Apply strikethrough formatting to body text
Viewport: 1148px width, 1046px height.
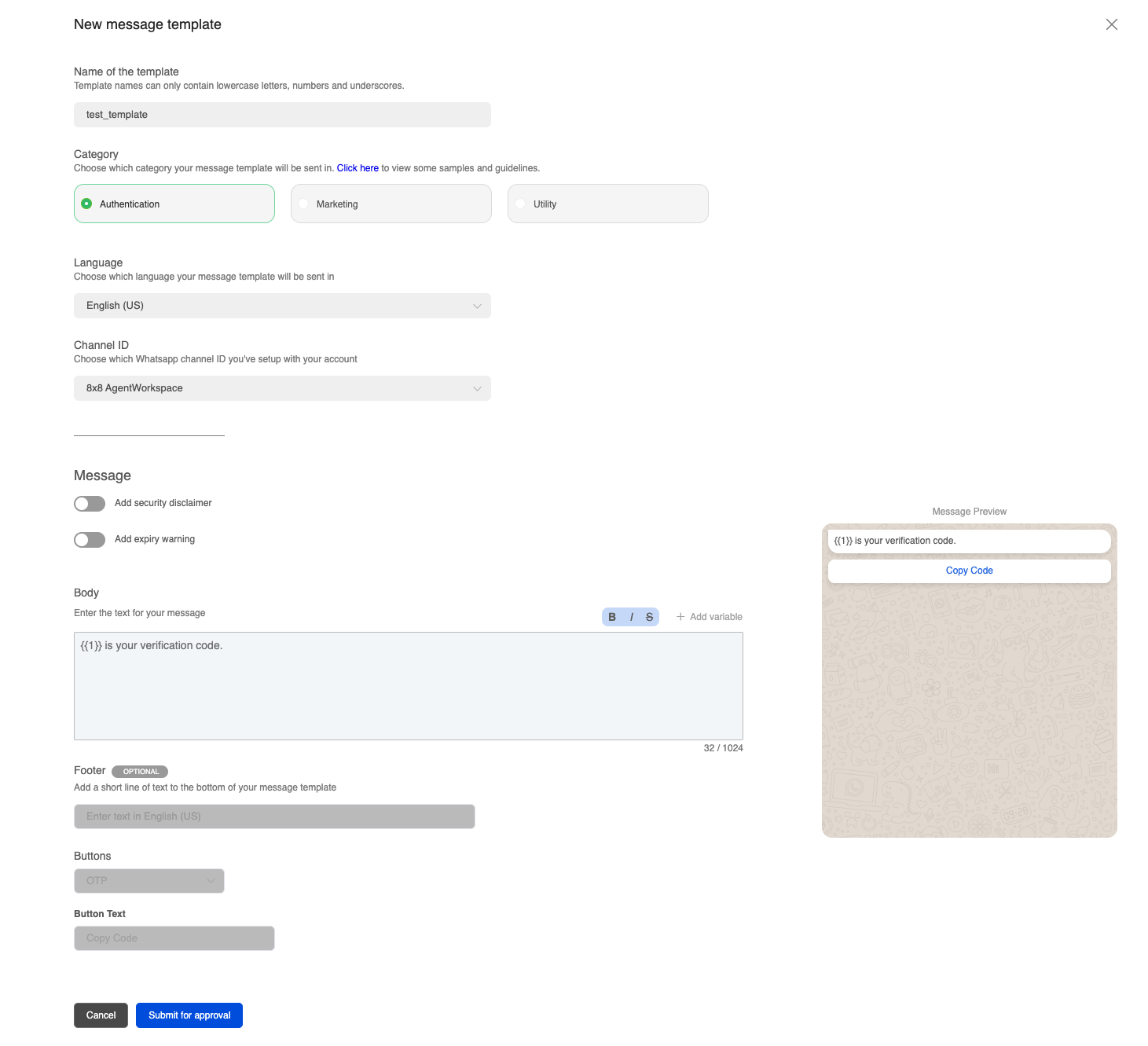pos(650,617)
